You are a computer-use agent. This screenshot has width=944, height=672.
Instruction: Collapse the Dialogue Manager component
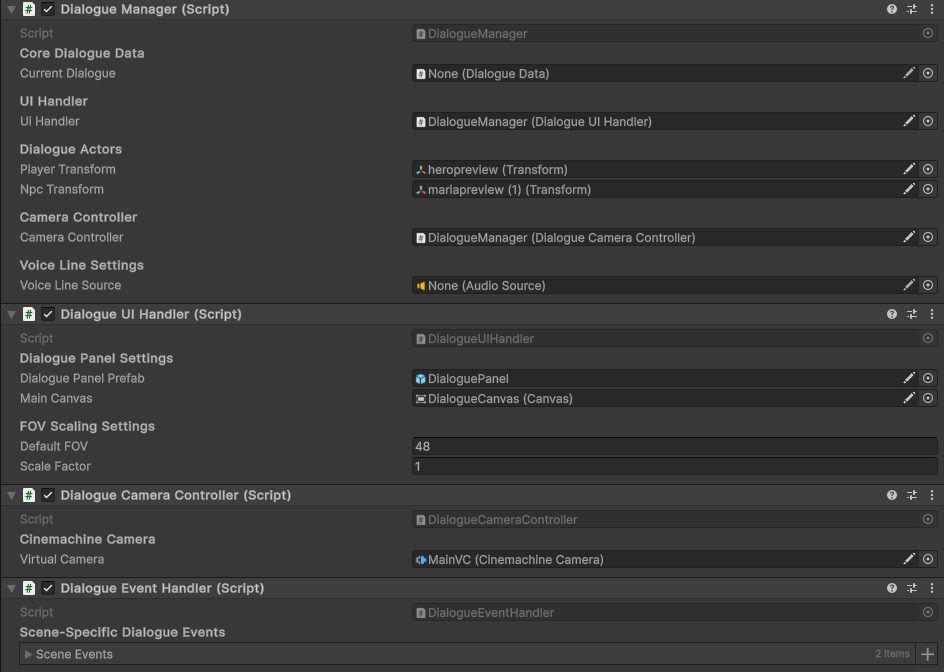[11, 10]
